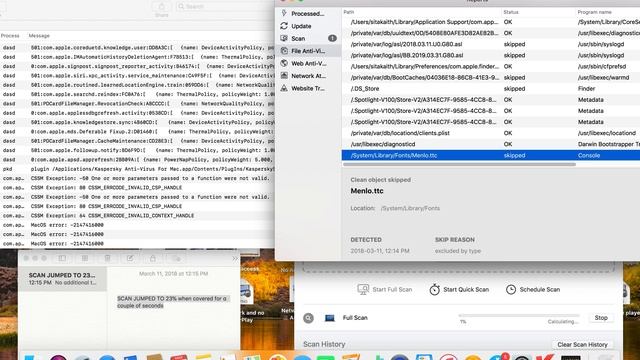Select the /private/var/db/uuidtext report row
Viewport: 640px width, 360px height.
(491, 33)
